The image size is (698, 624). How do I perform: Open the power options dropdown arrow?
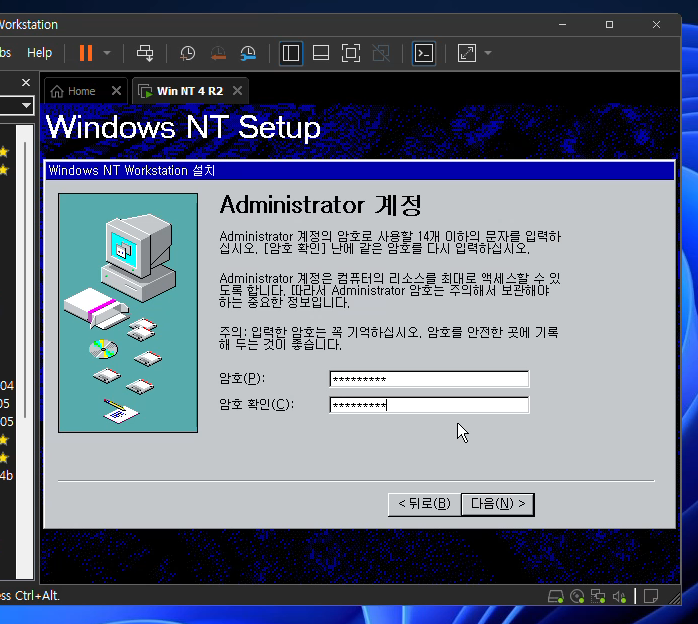point(107,53)
